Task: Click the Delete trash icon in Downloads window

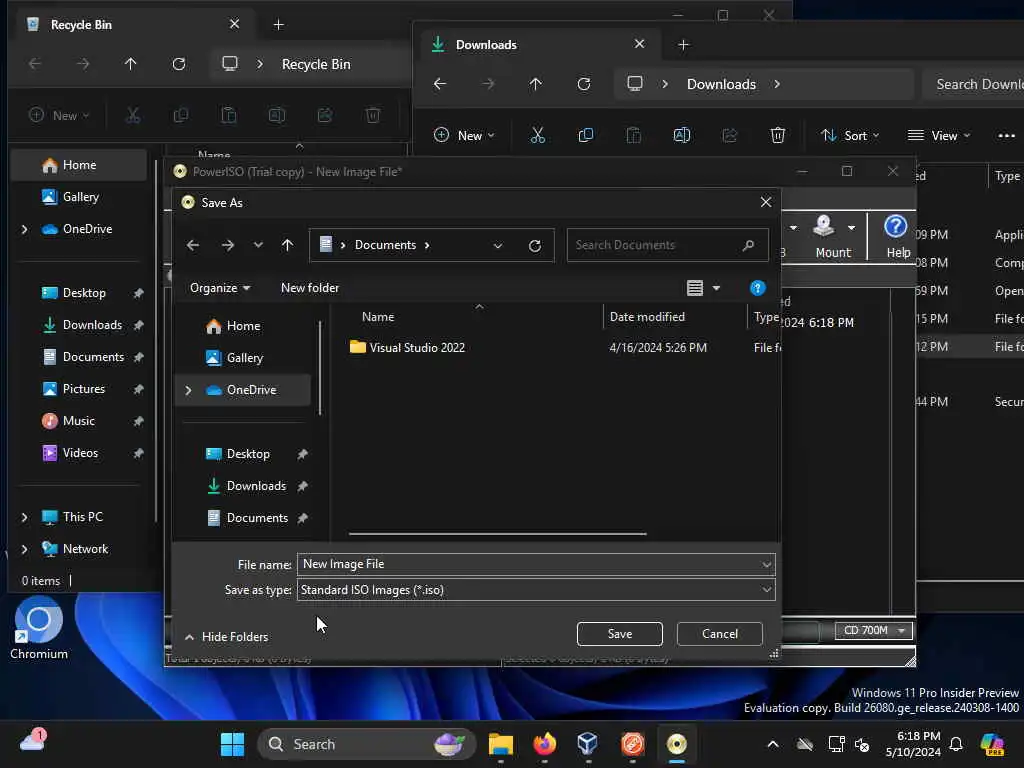Action: pyautogui.click(x=778, y=135)
